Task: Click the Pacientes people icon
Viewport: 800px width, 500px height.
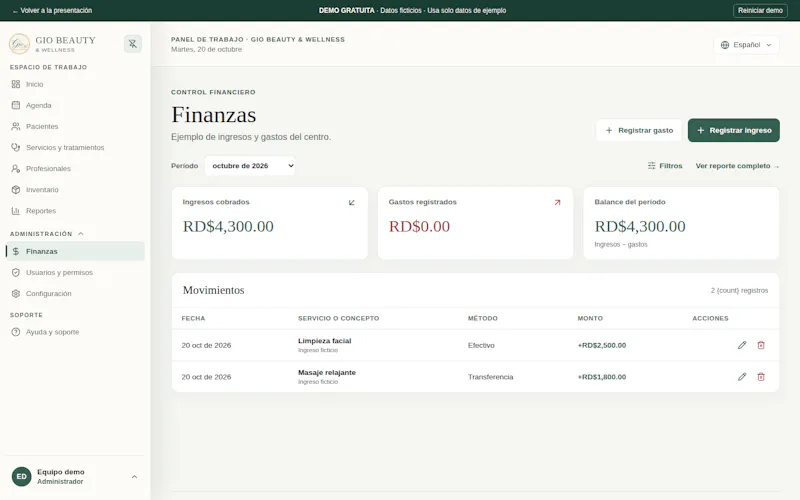Action: (16, 126)
